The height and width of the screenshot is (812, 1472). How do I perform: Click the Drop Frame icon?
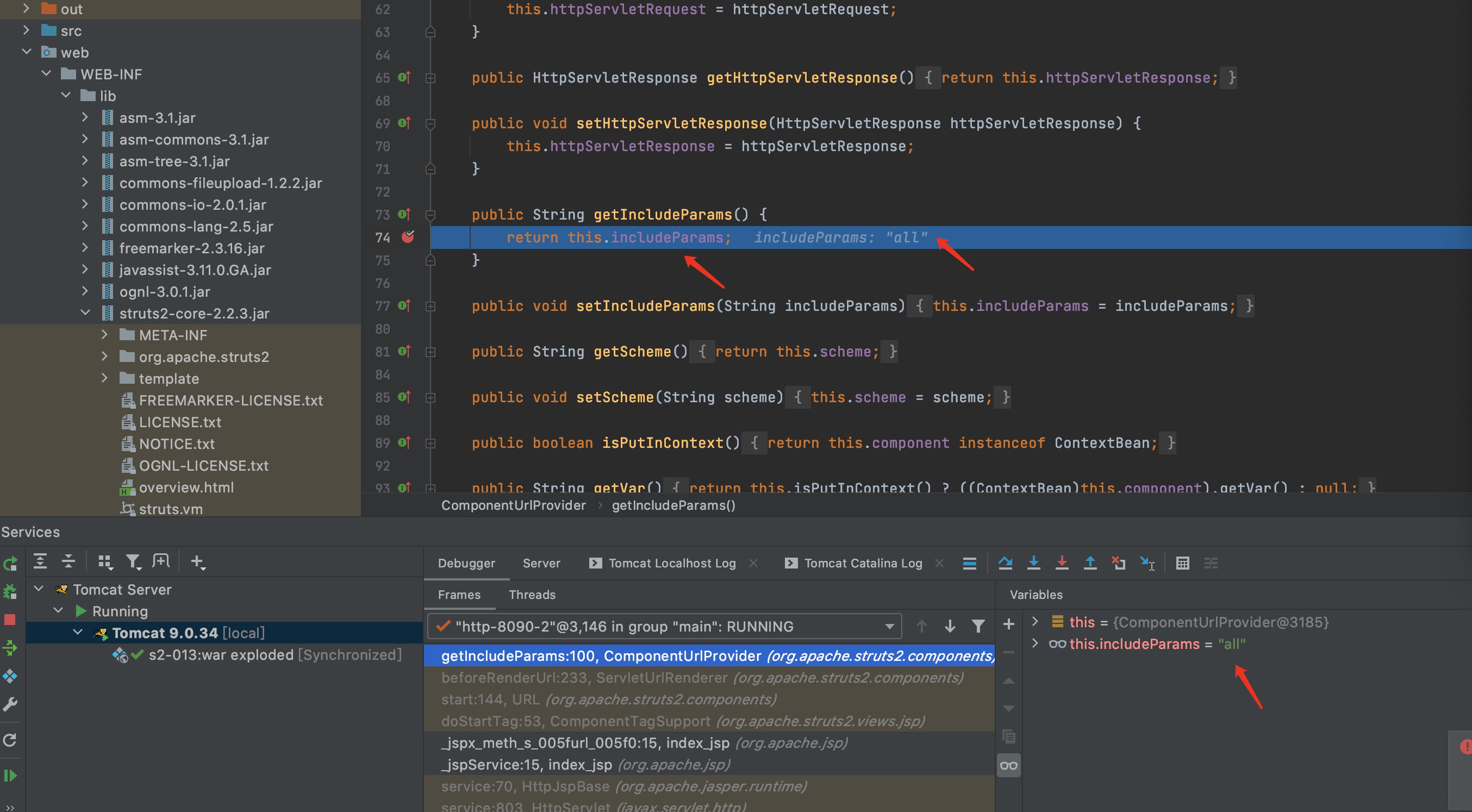pos(1119,563)
